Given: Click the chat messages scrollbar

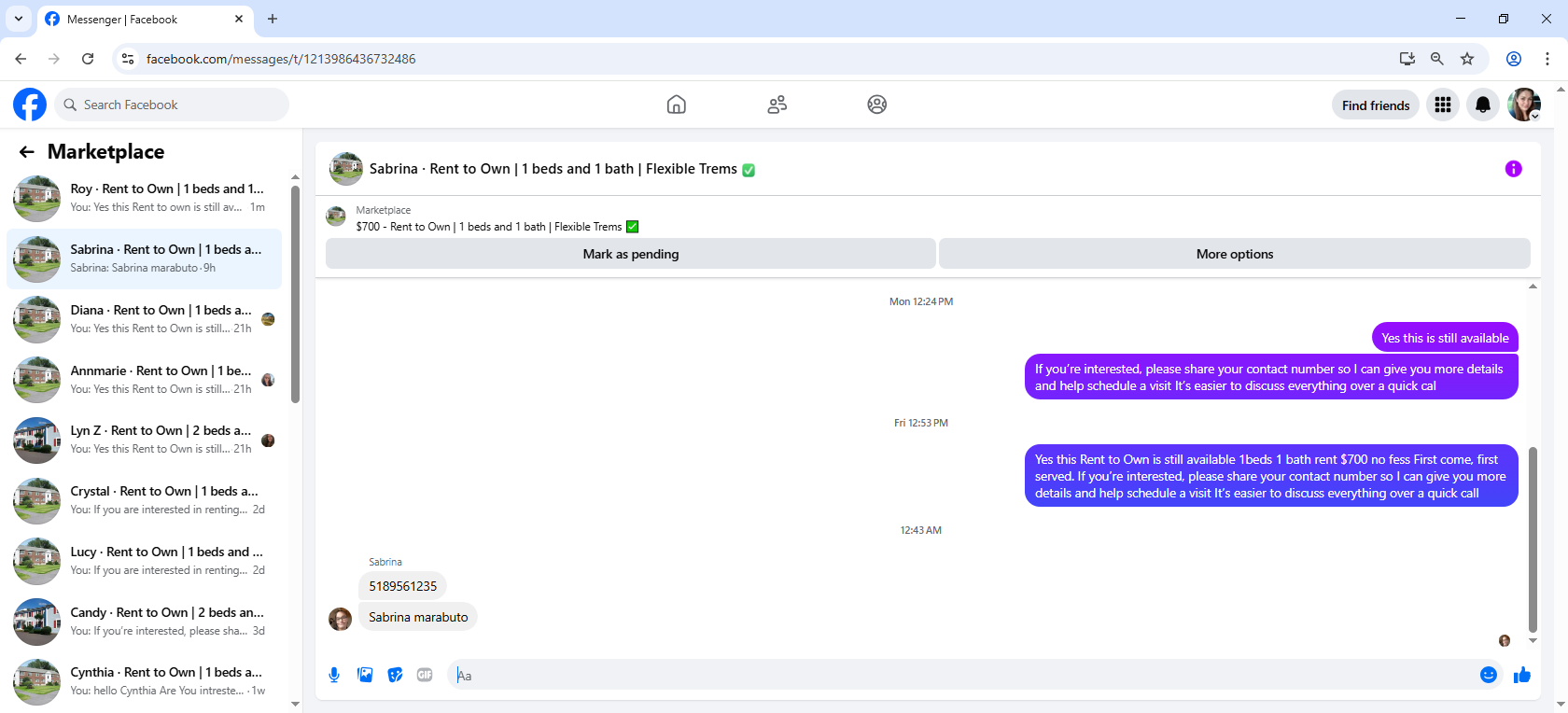Looking at the screenshot, I should [1533, 538].
